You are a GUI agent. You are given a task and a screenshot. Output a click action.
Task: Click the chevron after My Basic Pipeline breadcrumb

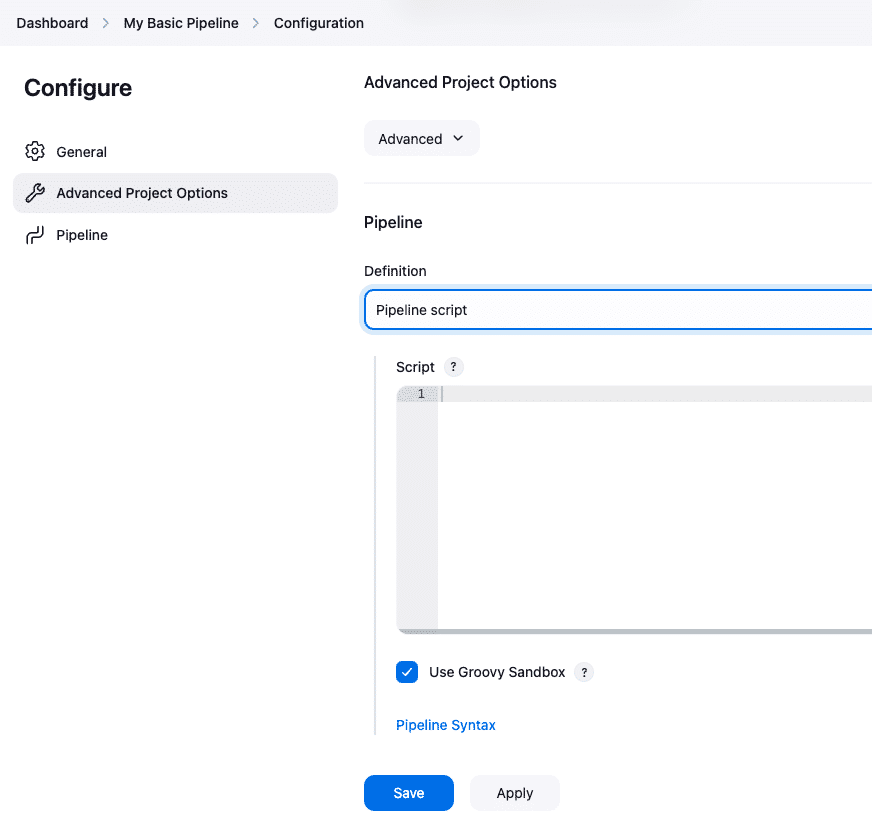[x=256, y=23]
